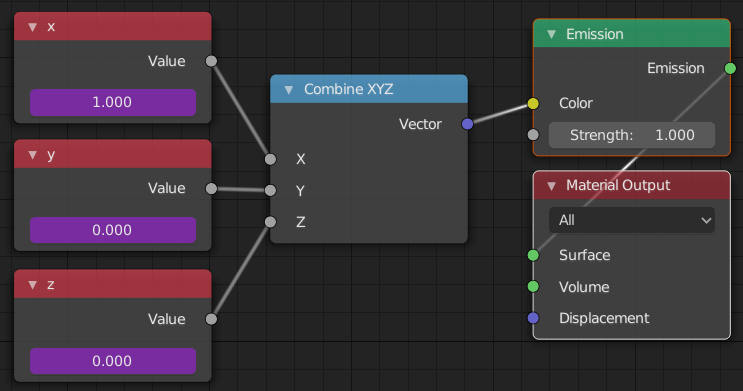Click the x node Value output socket

pos(211,61)
